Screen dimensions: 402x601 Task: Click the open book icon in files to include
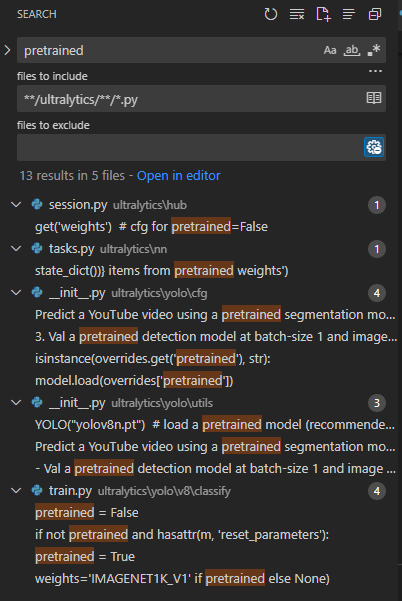point(374,98)
